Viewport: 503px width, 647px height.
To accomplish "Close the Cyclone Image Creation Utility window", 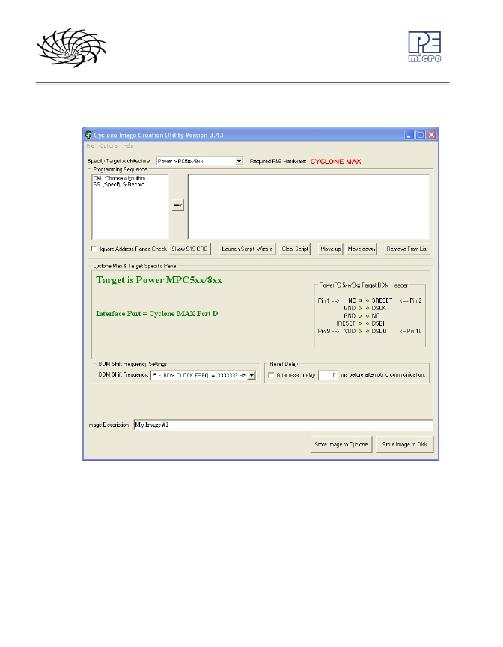I will point(431,135).
